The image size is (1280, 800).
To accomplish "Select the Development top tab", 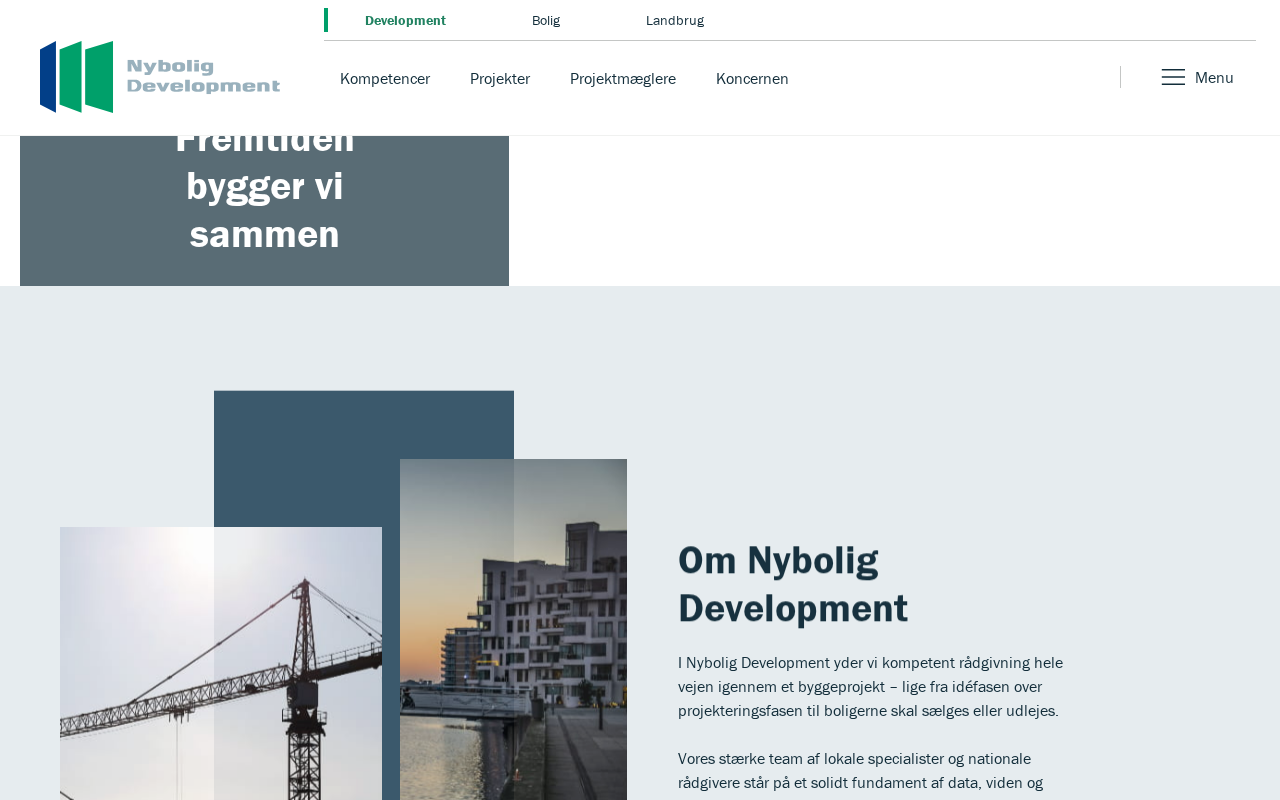I will pyautogui.click(x=405, y=21).
